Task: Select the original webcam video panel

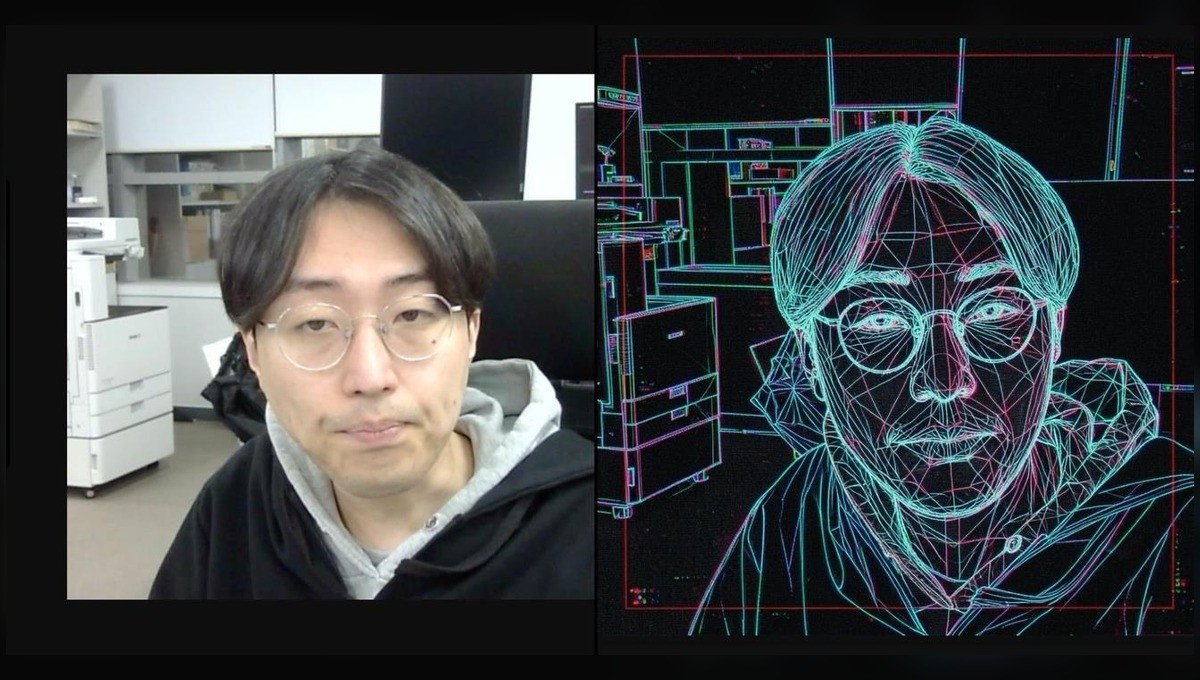Action: click(330, 337)
